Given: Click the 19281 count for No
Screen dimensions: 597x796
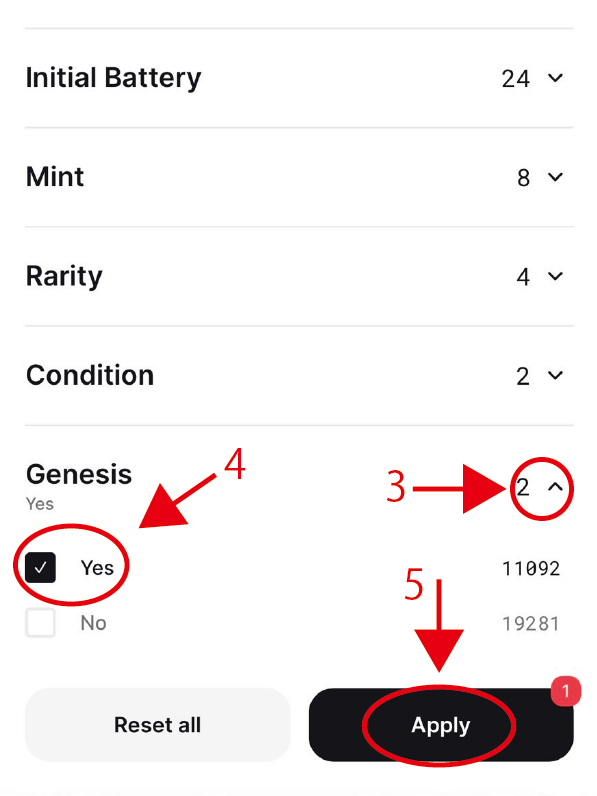Looking at the screenshot, I should pyautogui.click(x=531, y=623).
